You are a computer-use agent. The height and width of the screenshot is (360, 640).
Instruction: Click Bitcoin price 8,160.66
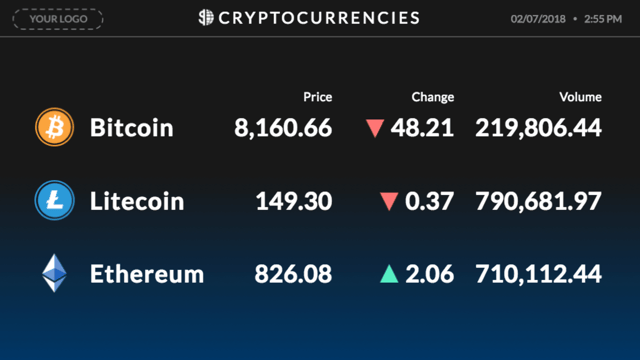[x=283, y=128]
